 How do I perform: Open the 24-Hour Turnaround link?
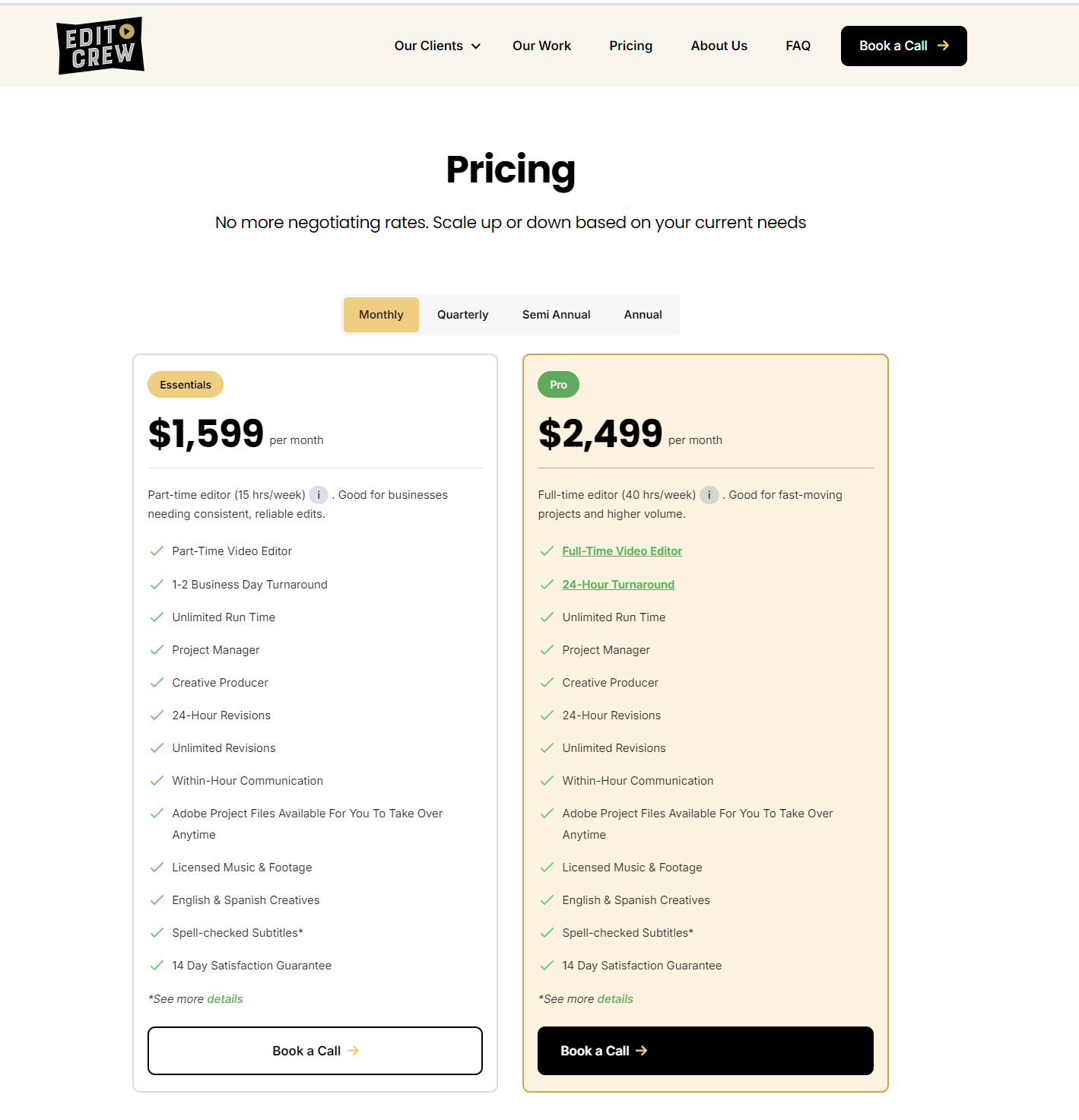(618, 585)
